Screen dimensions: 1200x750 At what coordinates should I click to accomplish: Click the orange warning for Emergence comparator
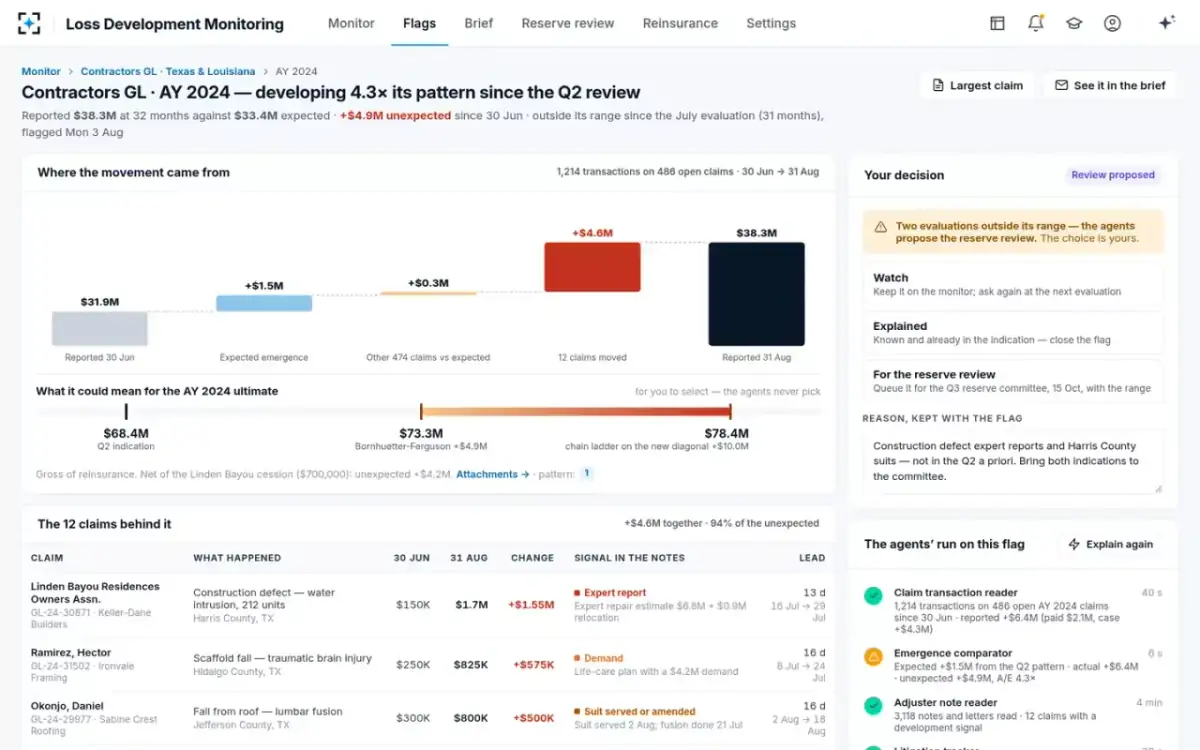[x=873, y=657]
